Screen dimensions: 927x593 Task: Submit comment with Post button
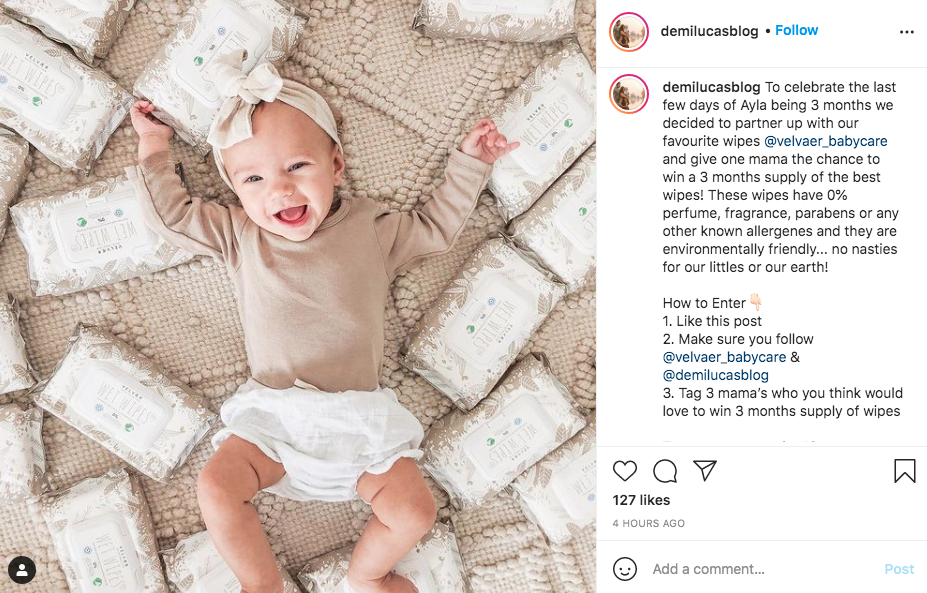pyautogui.click(x=899, y=569)
